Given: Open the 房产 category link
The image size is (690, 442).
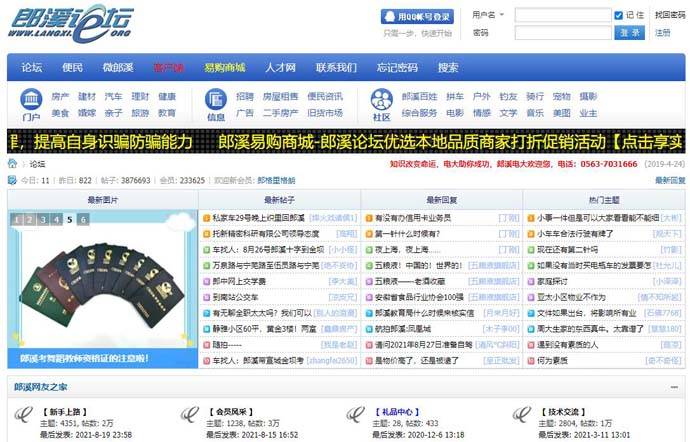Looking at the screenshot, I should (60, 96).
